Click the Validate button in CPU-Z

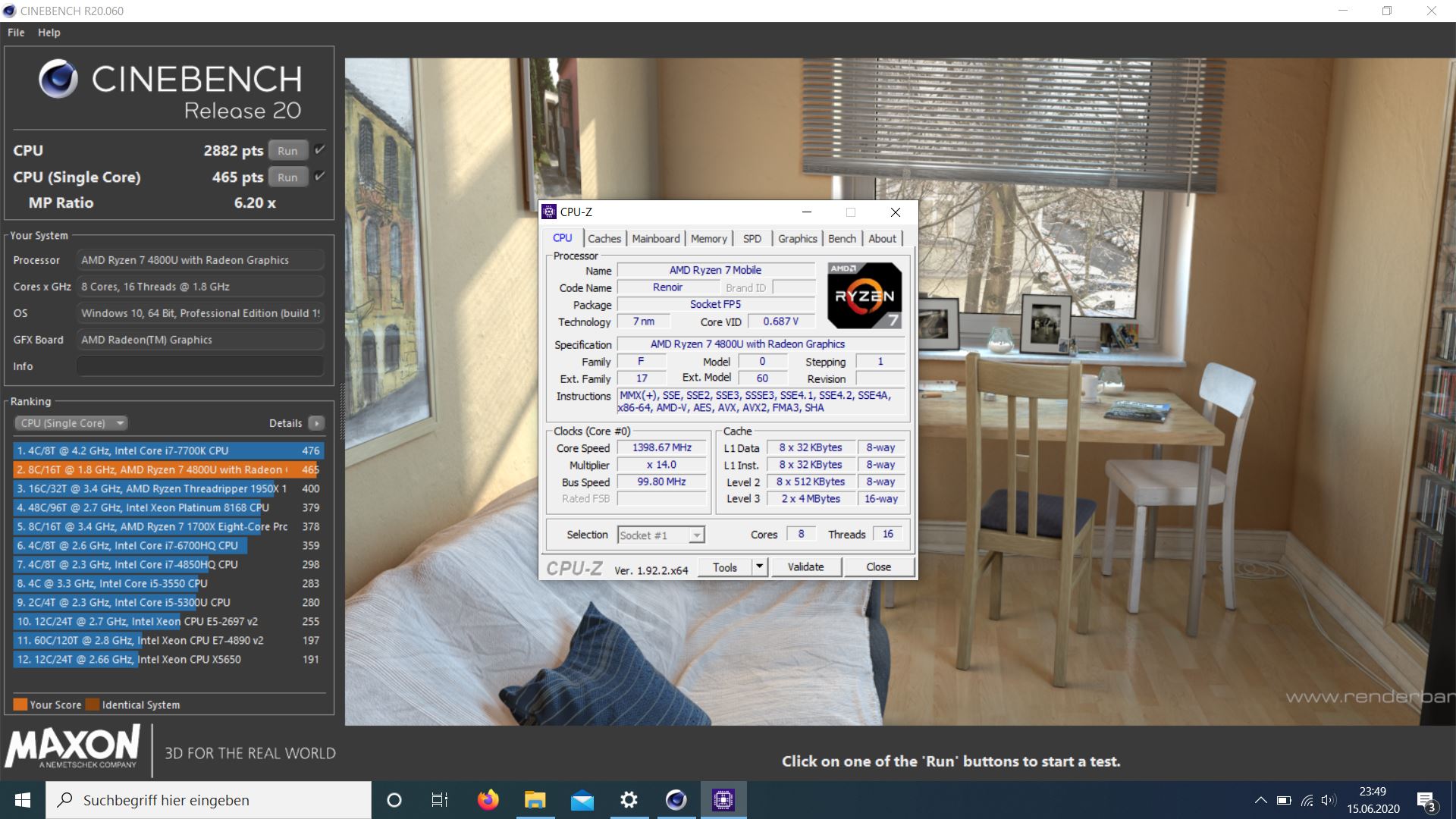[805, 566]
